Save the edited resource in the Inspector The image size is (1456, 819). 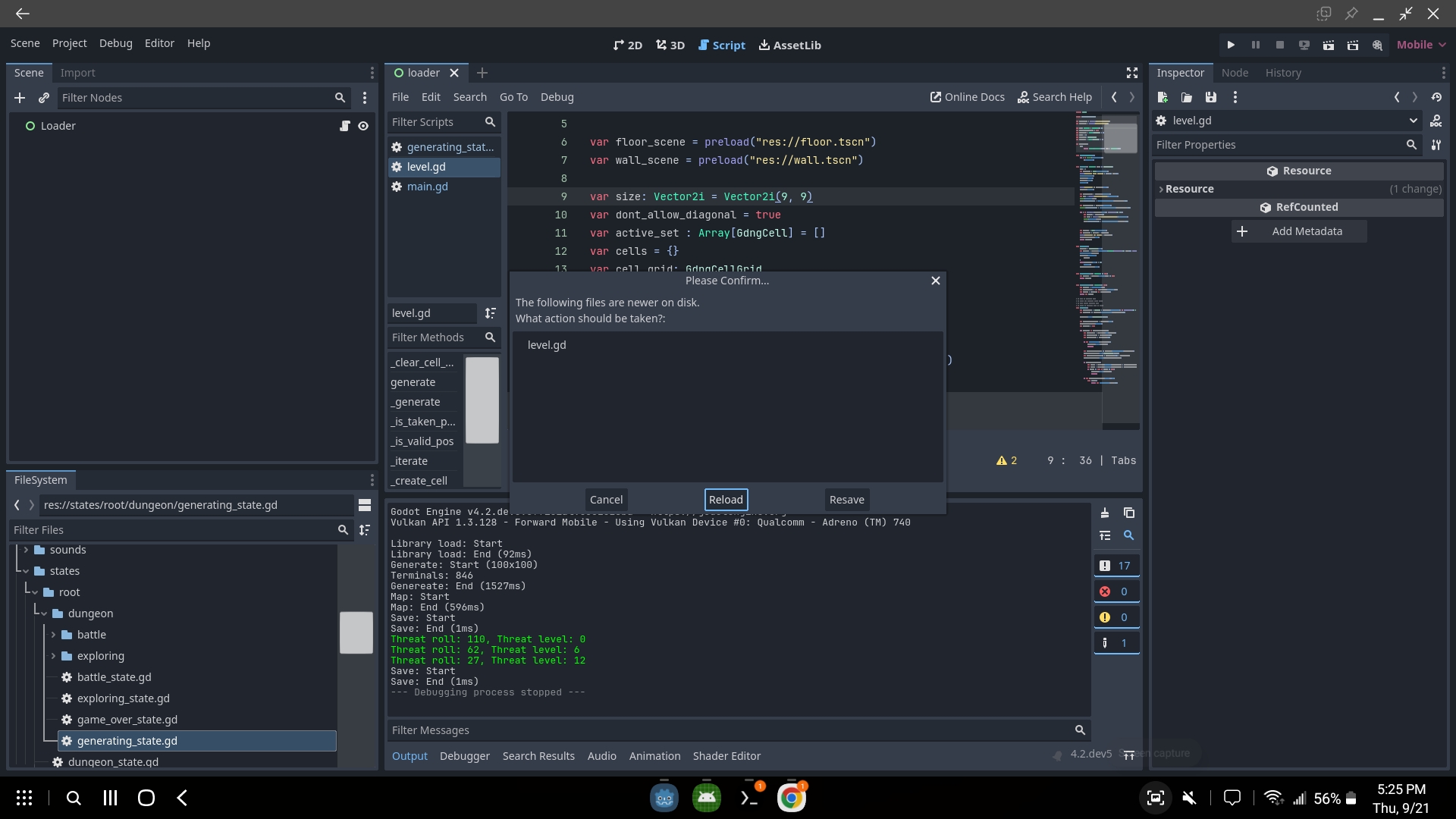(x=1211, y=97)
